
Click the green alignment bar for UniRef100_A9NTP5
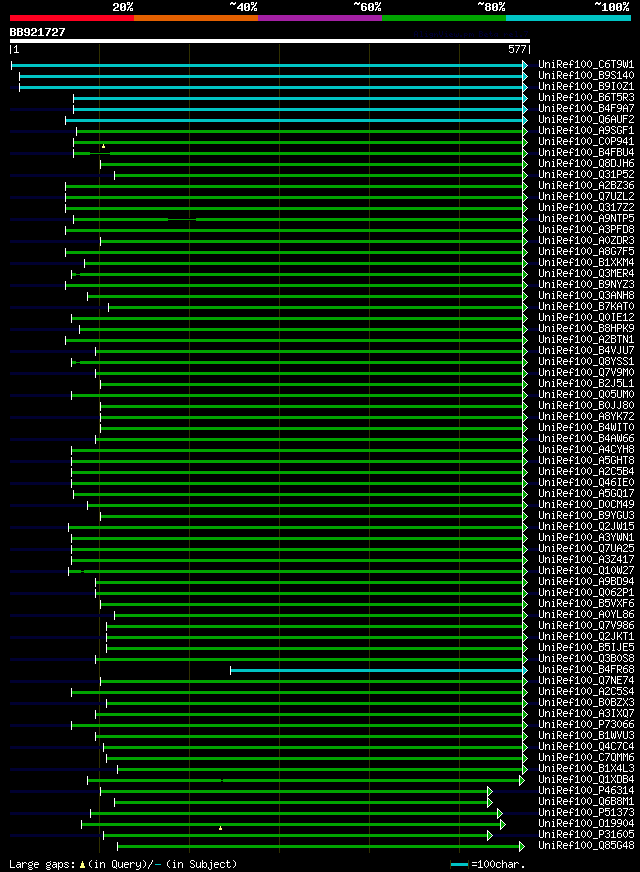[x=298, y=220]
